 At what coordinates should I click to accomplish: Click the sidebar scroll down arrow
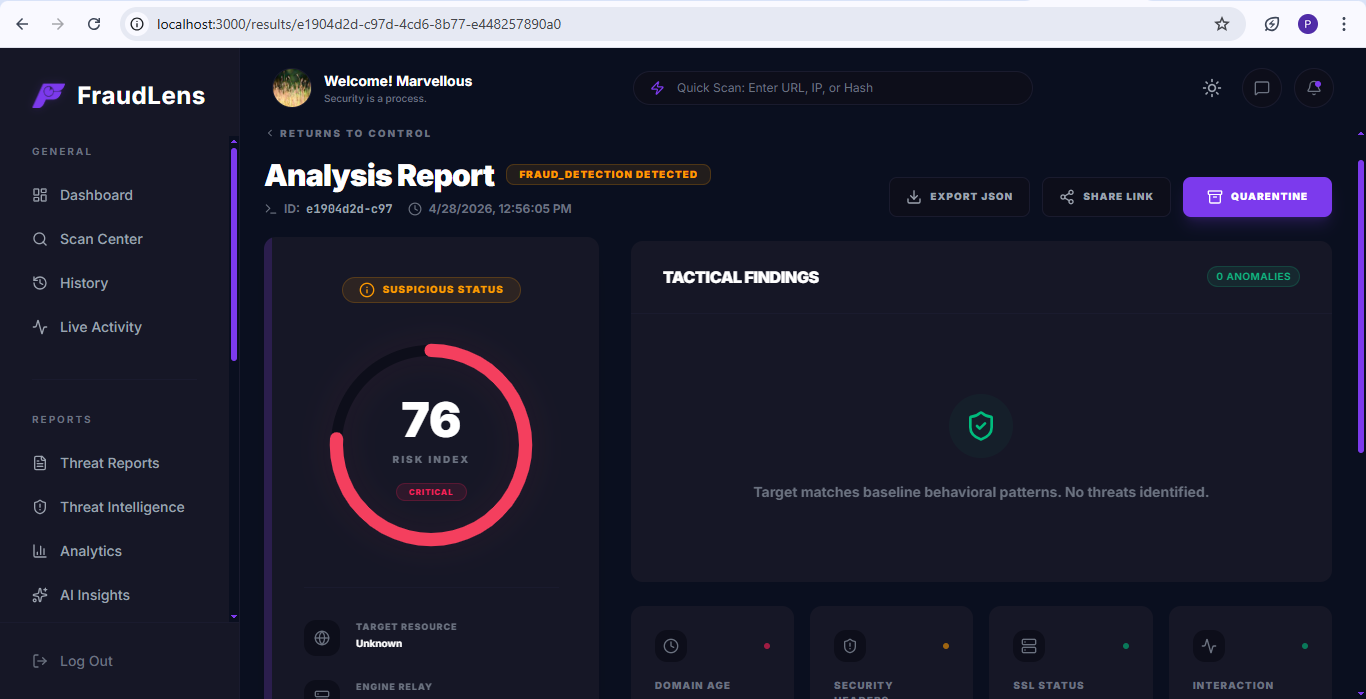[x=234, y=617]
